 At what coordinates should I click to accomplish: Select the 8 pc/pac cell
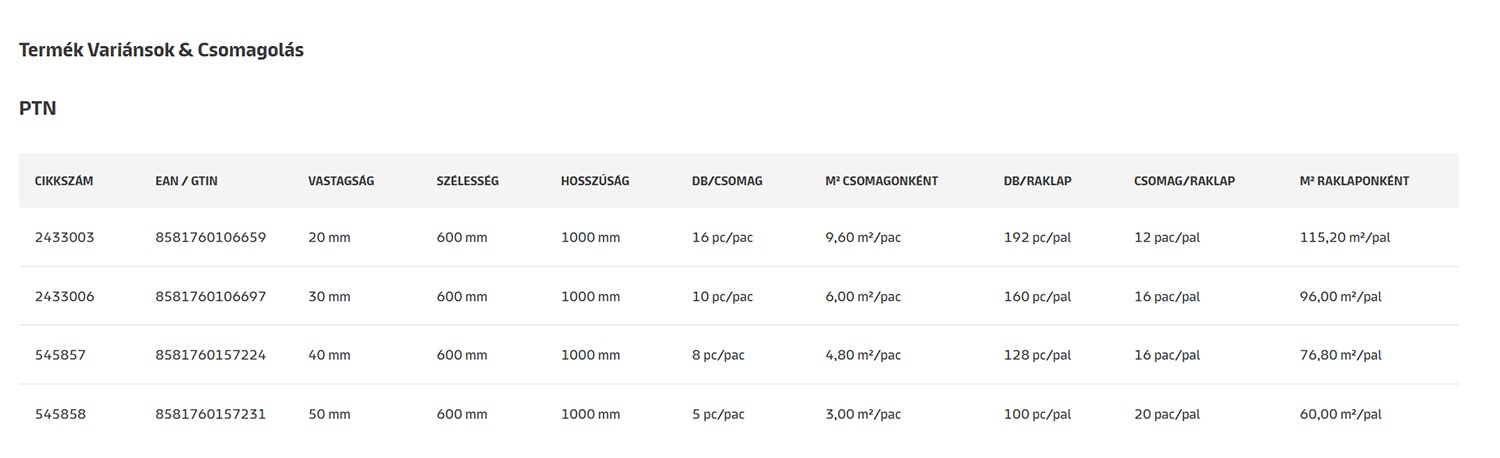[718, 355]
